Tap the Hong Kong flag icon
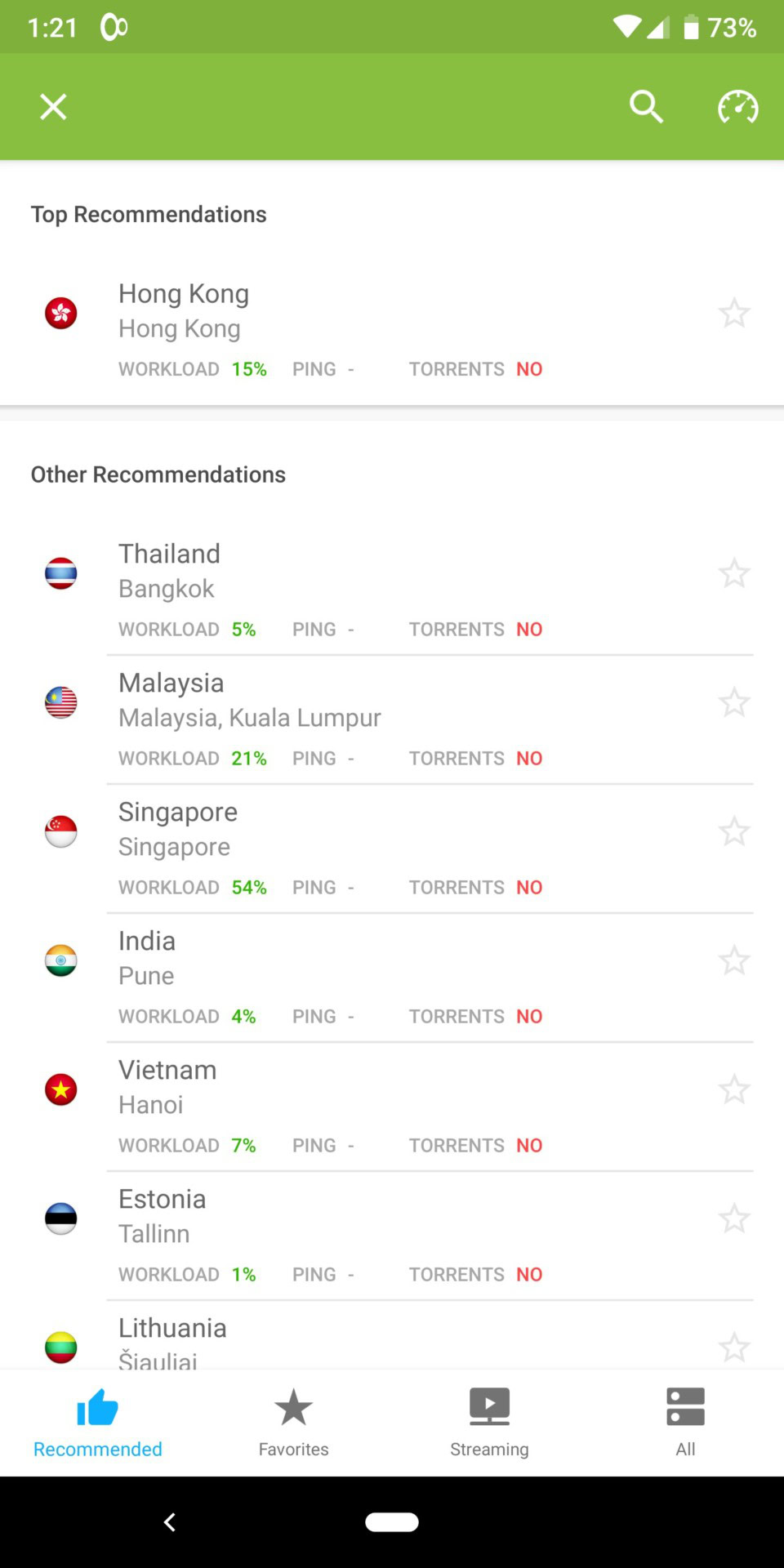Viewport: 784px width, 1568px height. (x=61, y=313)
